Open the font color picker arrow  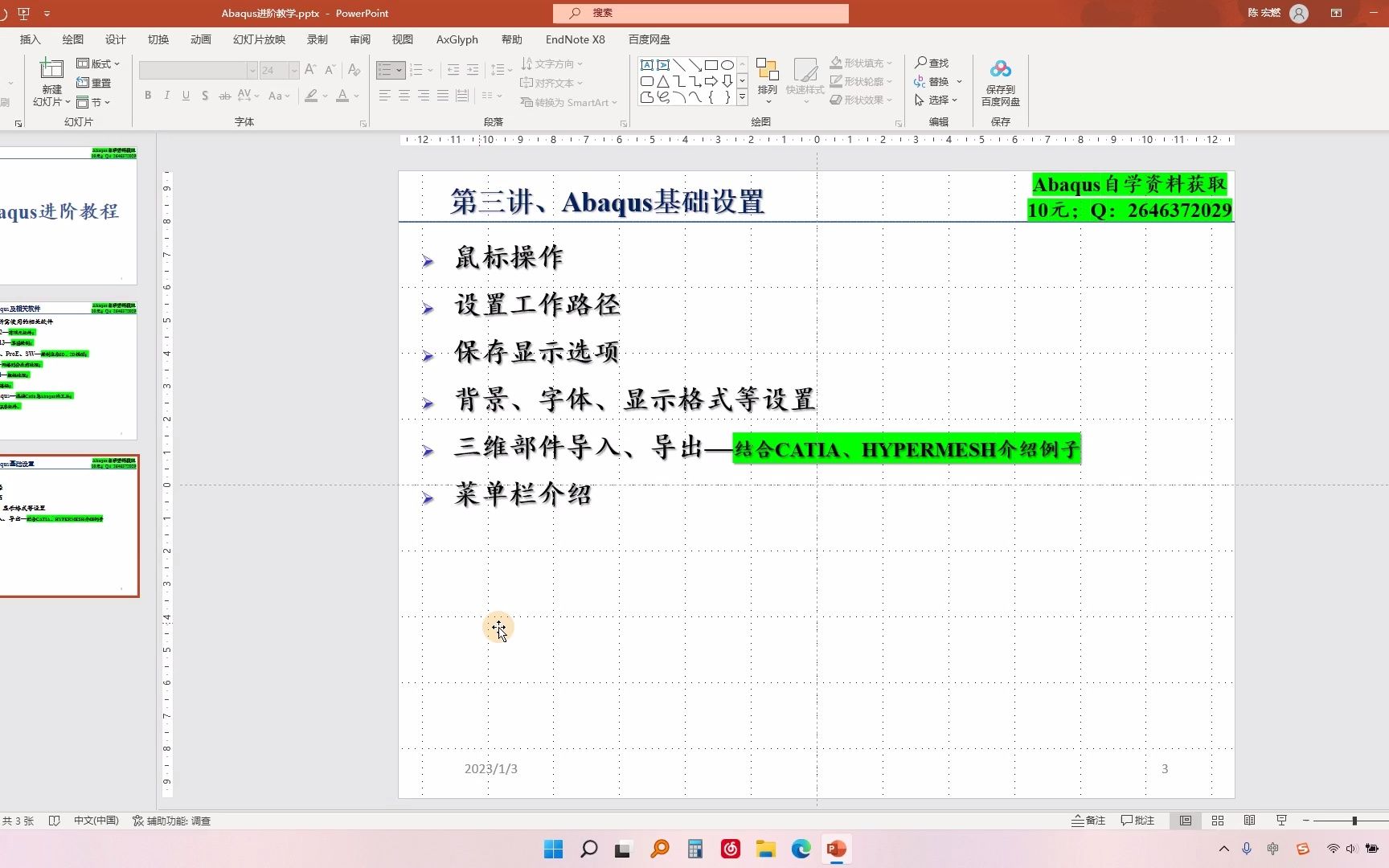(356, 96)
